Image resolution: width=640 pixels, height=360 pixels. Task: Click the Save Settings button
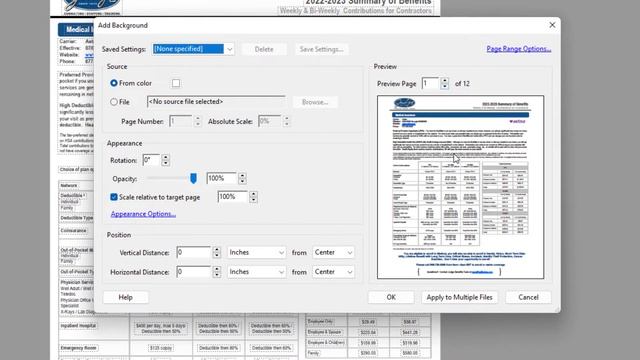tap(321, 49)
